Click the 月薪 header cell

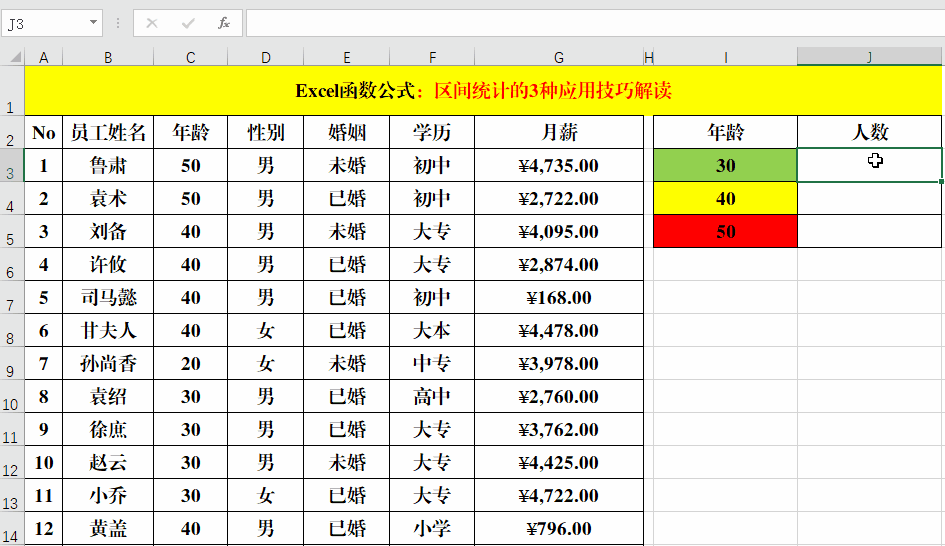pos(559,132)
